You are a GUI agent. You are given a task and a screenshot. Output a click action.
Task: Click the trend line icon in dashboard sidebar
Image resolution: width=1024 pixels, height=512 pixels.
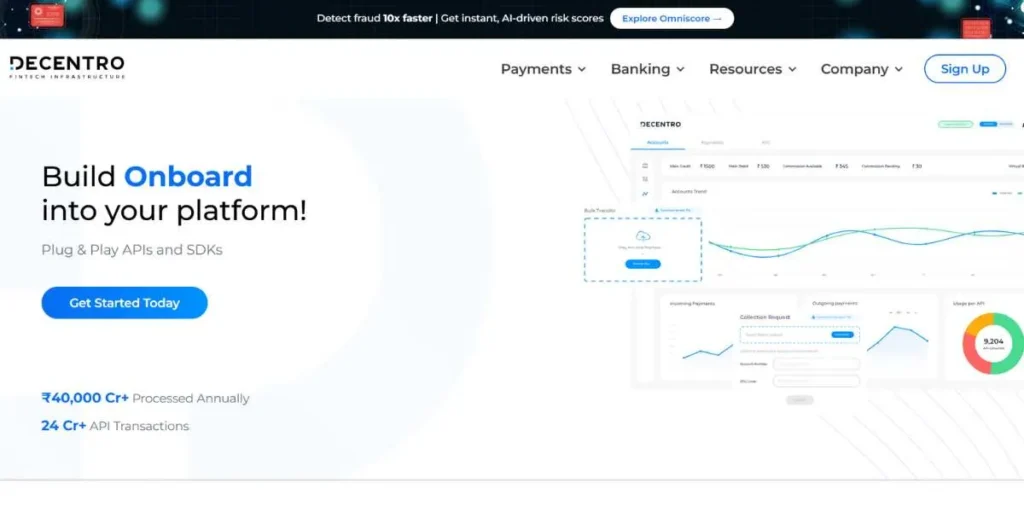click(645, 194)
